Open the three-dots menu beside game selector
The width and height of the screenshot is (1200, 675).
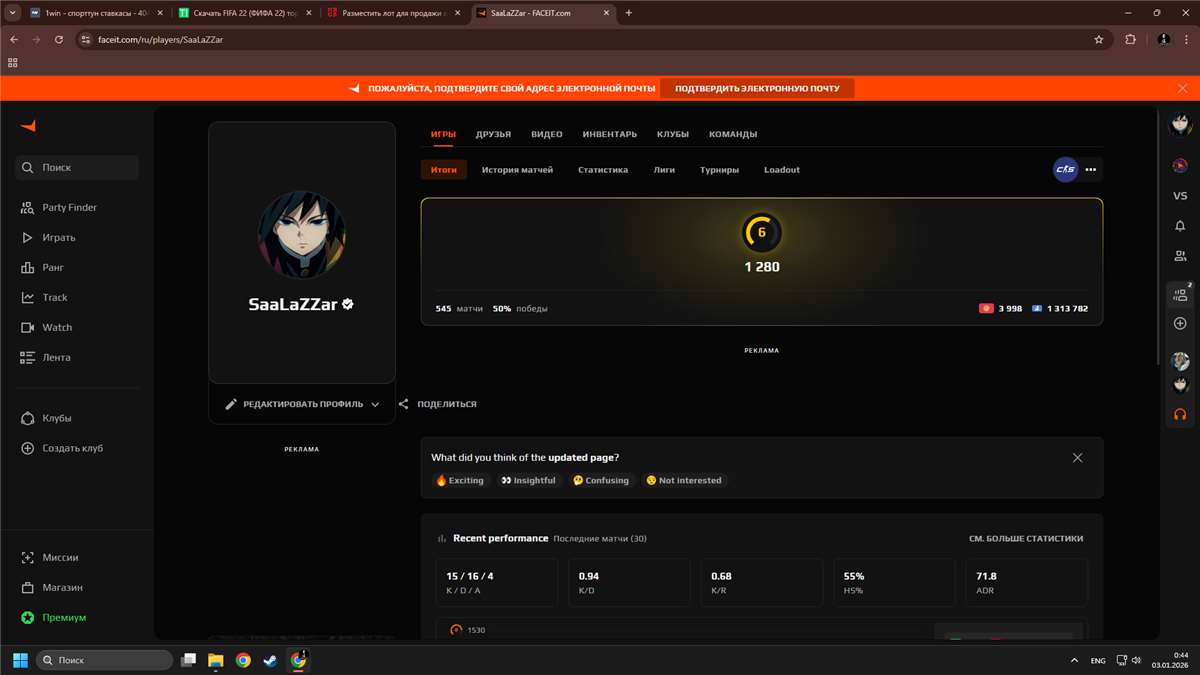(1091, 170)
